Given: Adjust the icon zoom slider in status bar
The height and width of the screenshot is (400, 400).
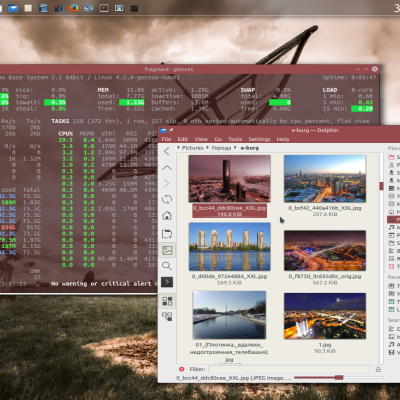Looking at the screenshot, I should coord(339,377).
